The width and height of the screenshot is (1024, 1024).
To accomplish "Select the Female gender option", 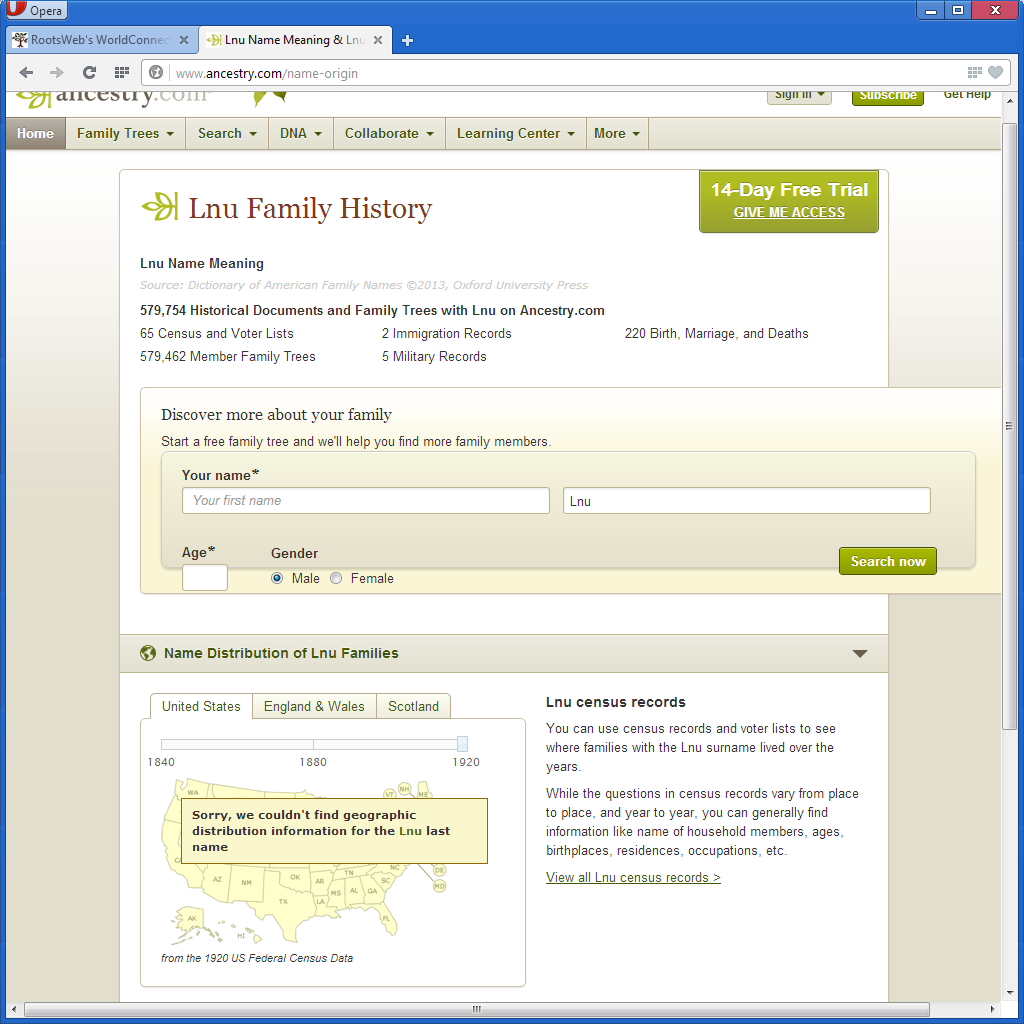I will pyautogui.click(x=336, y=578).
